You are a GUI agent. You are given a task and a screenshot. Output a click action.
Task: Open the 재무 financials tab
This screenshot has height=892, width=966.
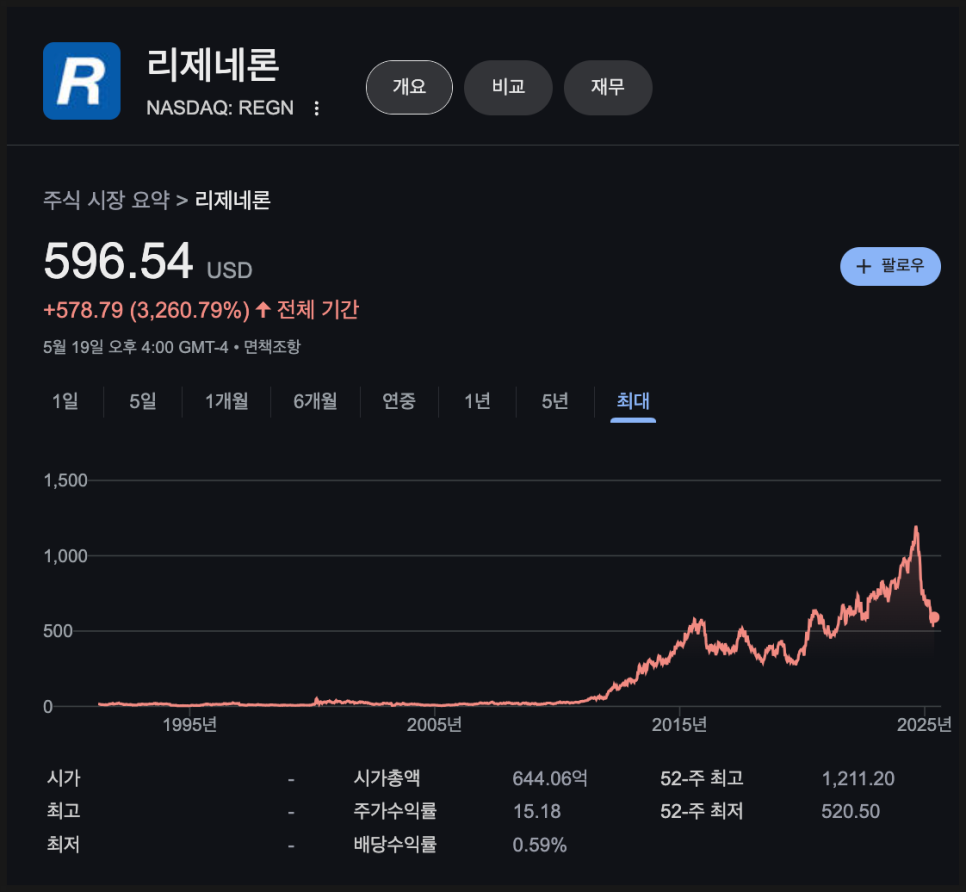[x=608, y=87]
